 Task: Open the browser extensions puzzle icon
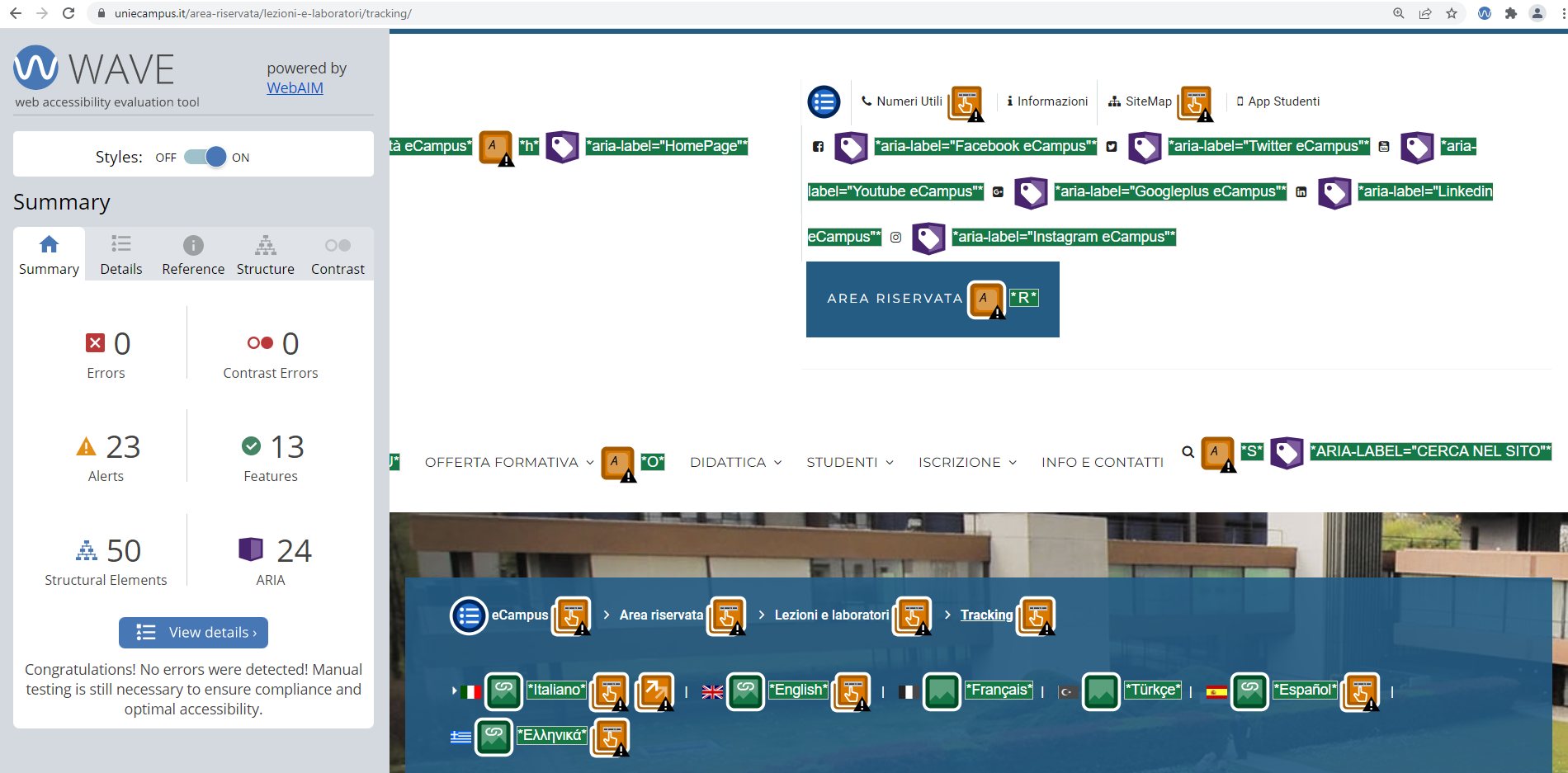1511,13
